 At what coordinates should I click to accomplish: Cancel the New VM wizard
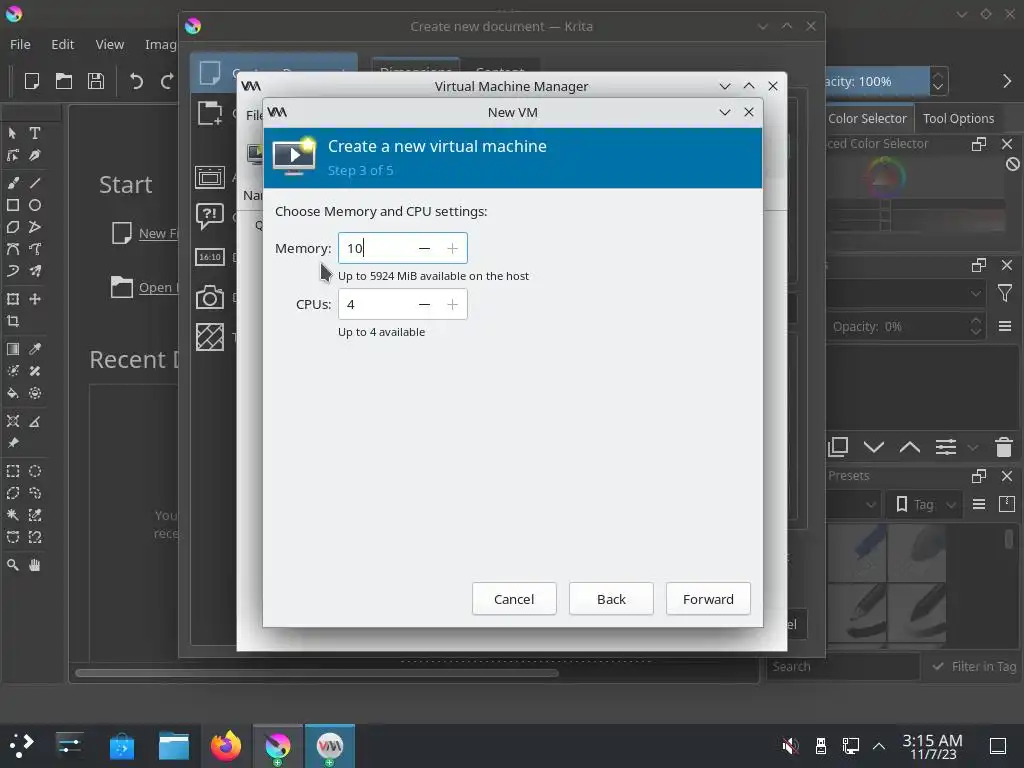[x=514, y=599]
